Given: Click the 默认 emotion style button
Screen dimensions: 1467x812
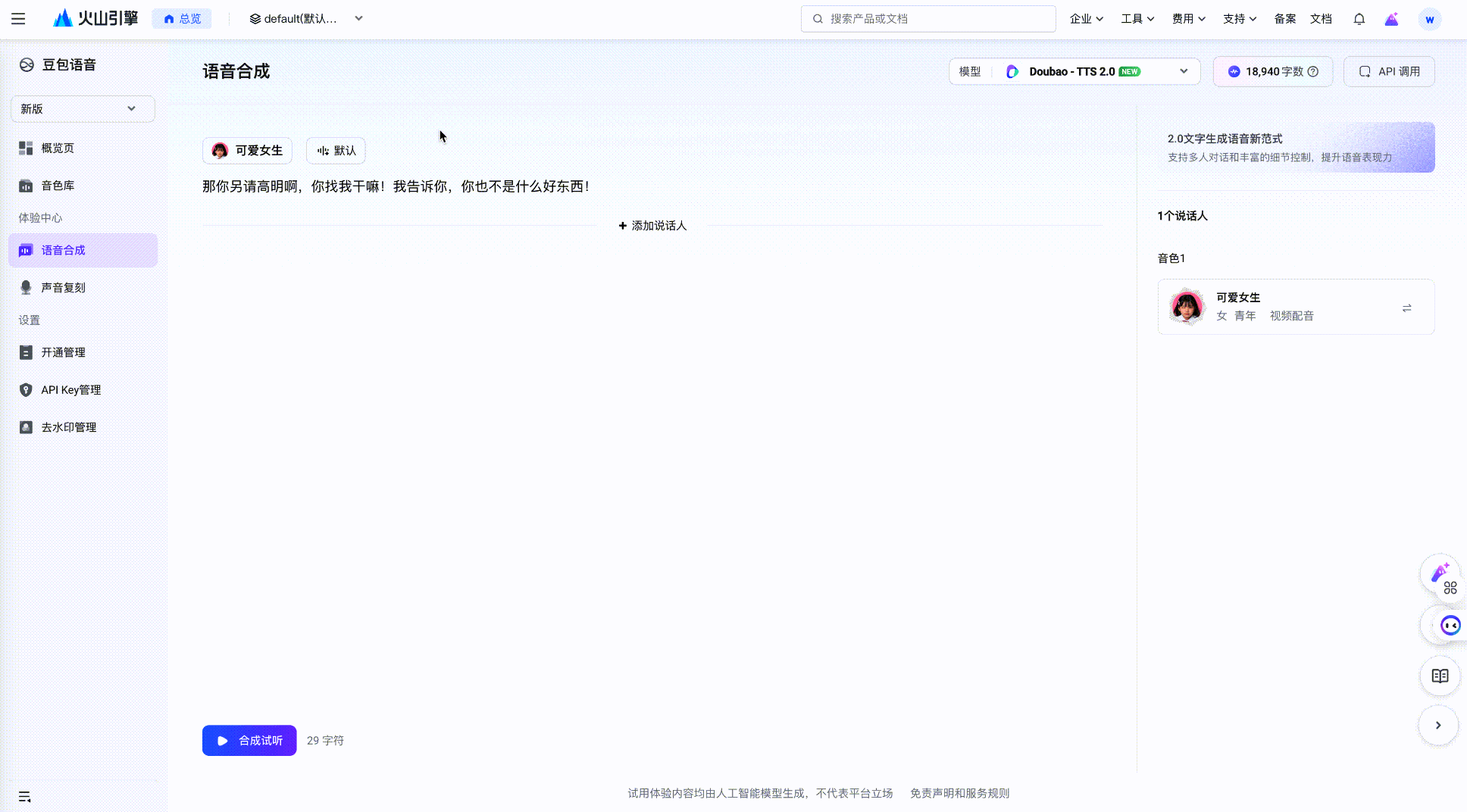Looking at the screenshot, I should 336,151.
